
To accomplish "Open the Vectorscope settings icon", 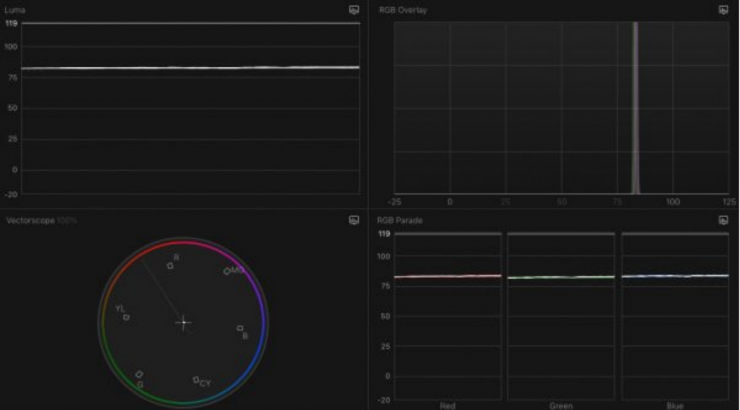I will pyautogui.click(x=353, y=219).
